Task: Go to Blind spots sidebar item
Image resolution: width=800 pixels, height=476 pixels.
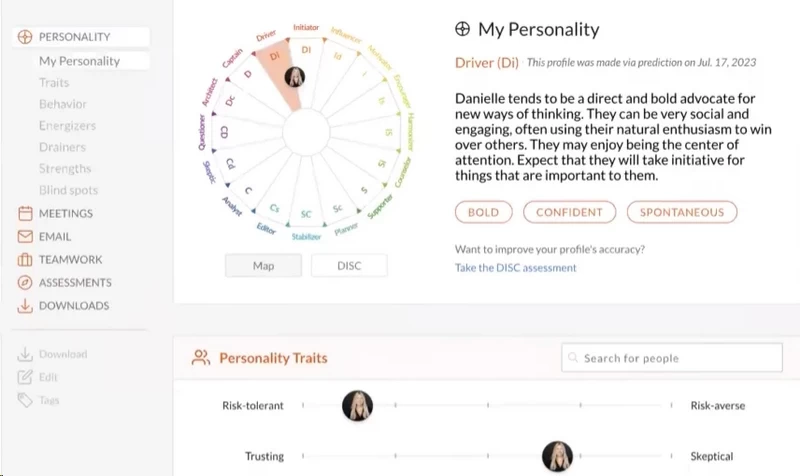Action: point(68,190)
